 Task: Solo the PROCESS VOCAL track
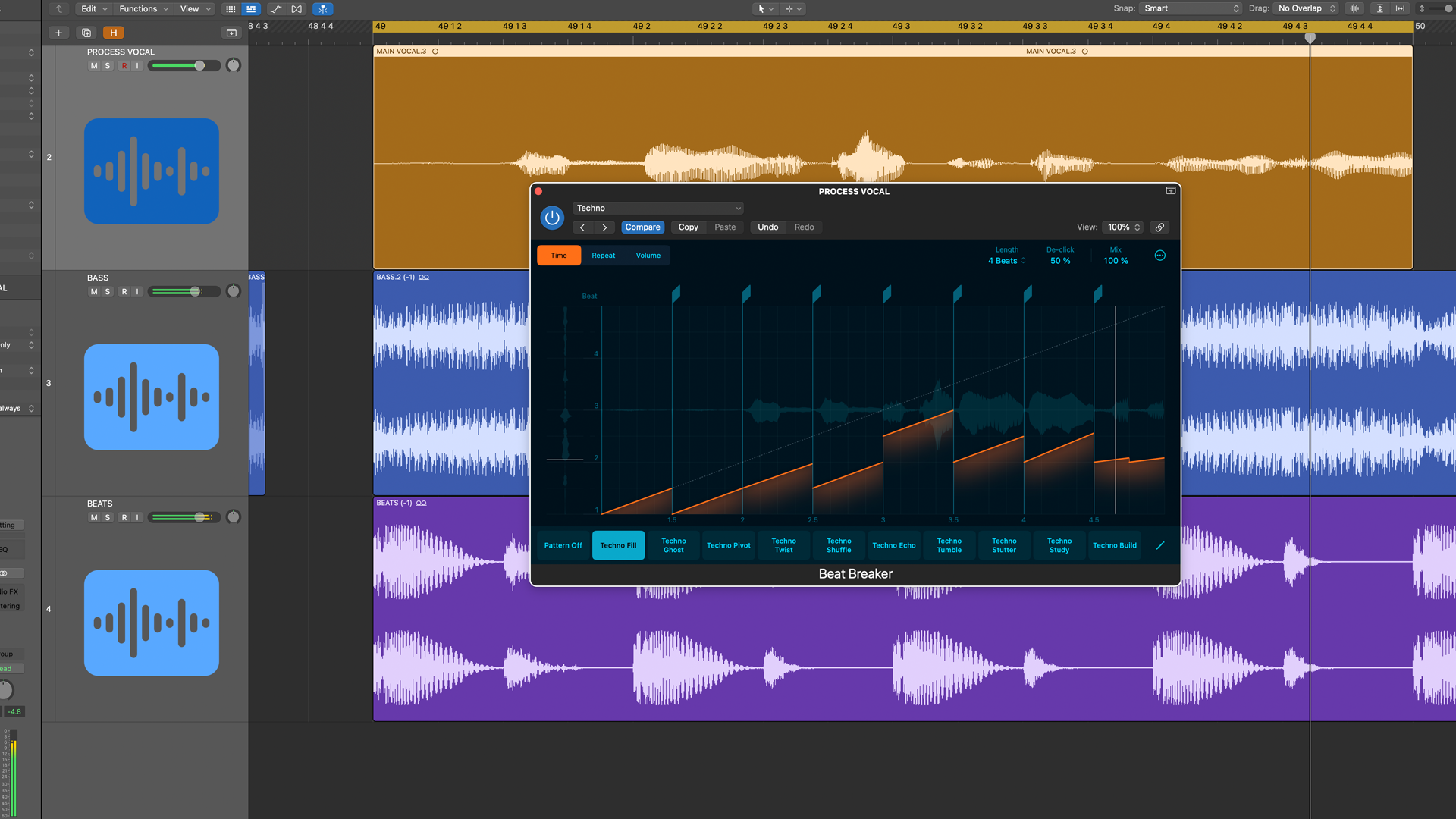click(108, 66)
